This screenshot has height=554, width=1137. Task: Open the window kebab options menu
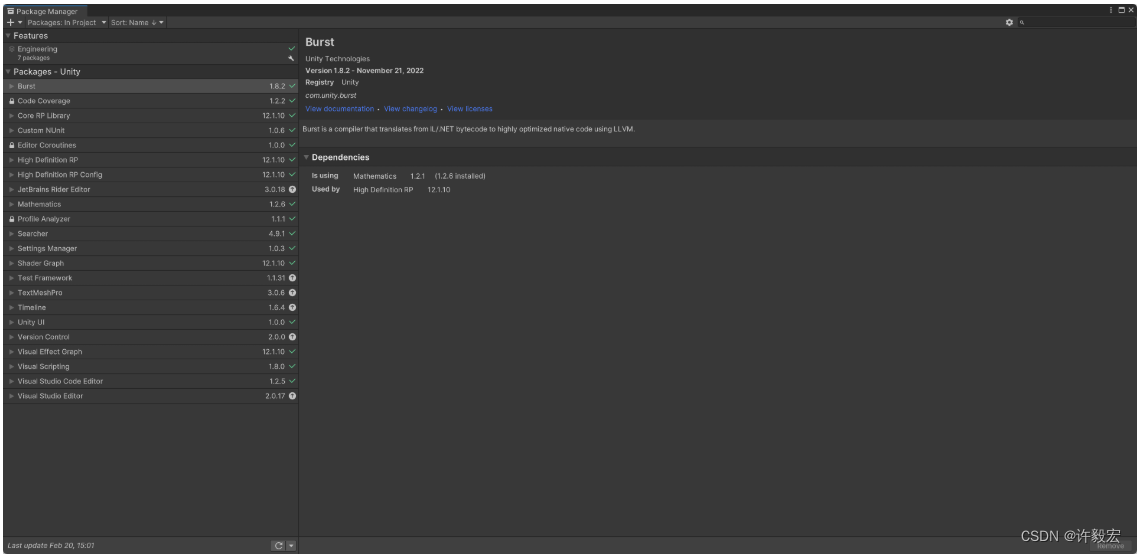(1111, 10)
